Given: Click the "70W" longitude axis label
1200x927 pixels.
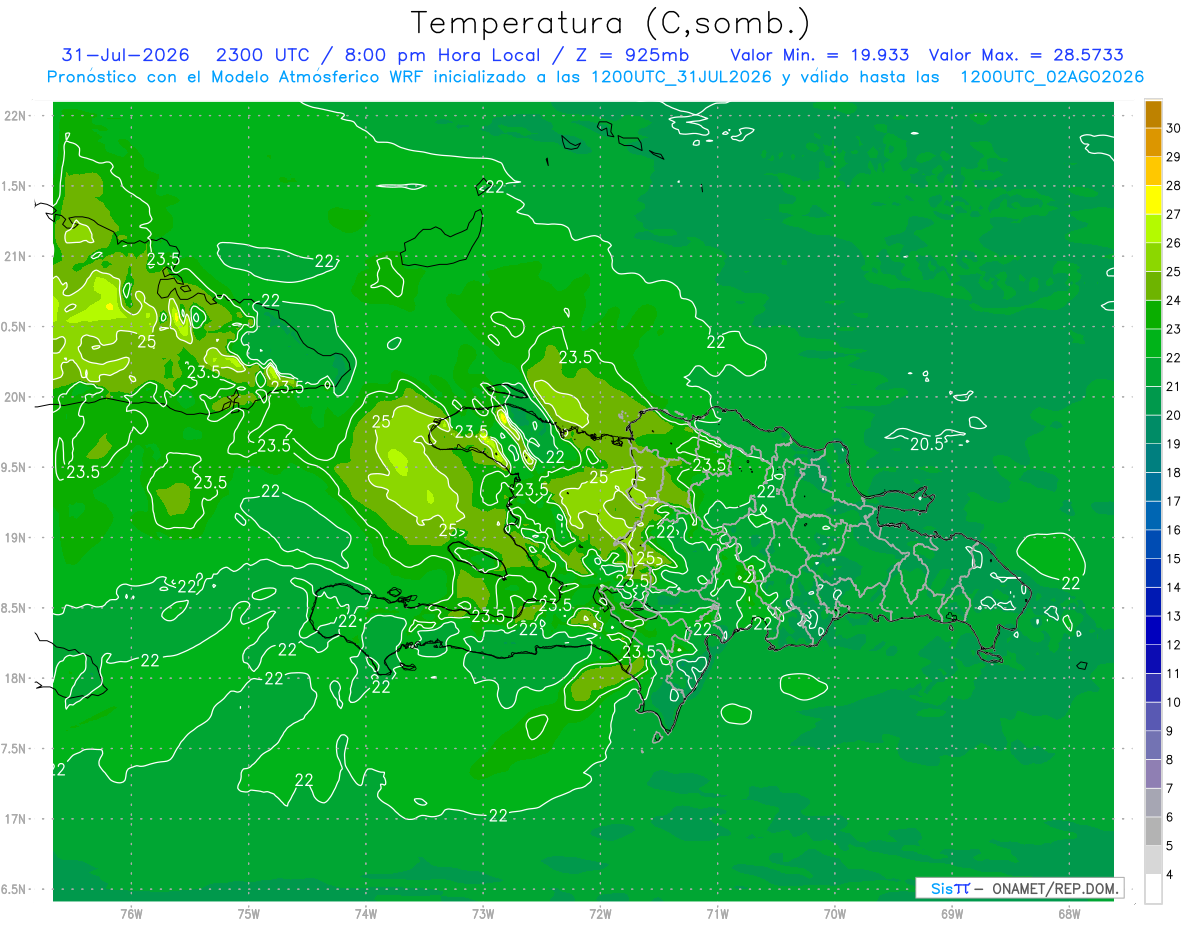Looking at the screenshot, I should point(835,914).
